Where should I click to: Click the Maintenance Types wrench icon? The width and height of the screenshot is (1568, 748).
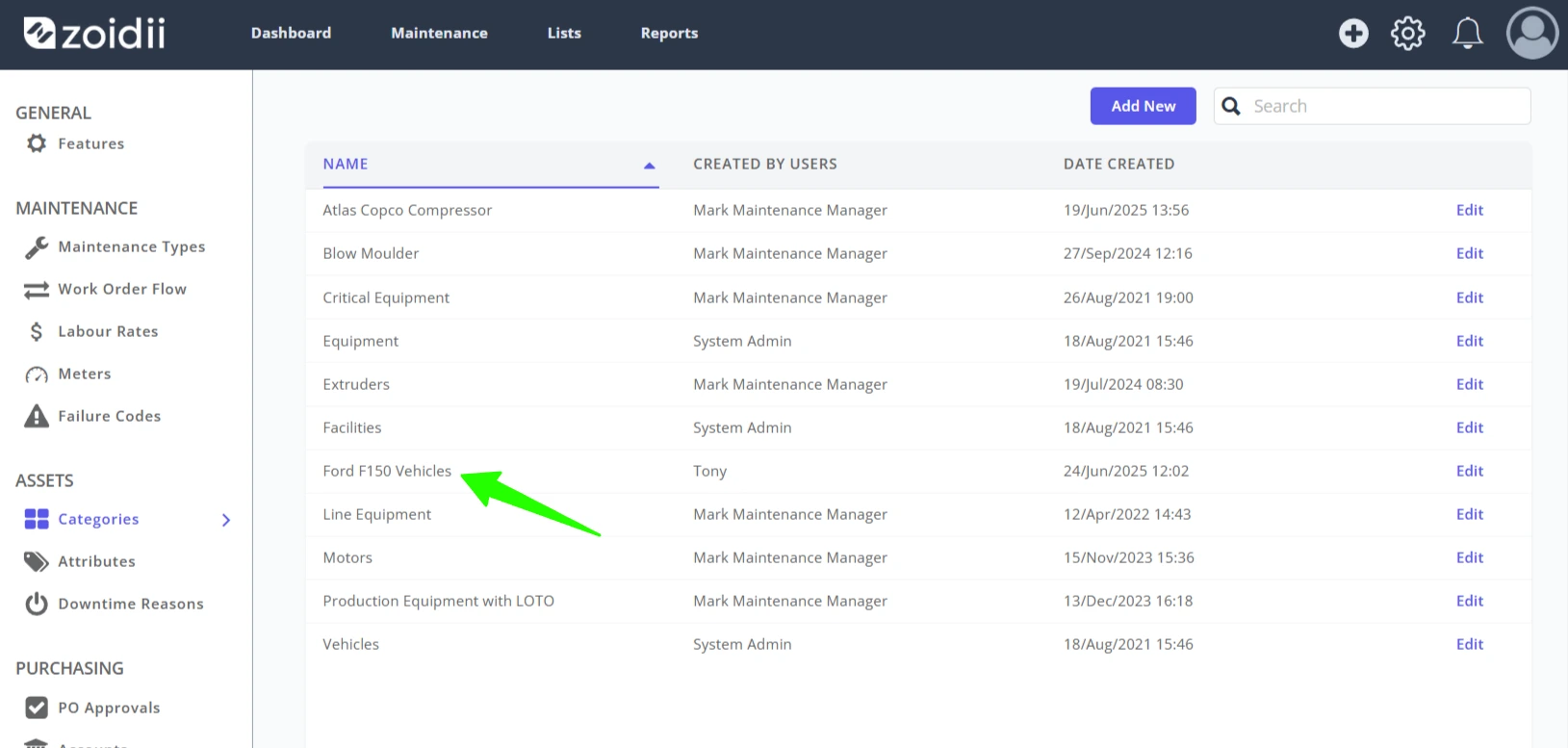coord(37,247)
